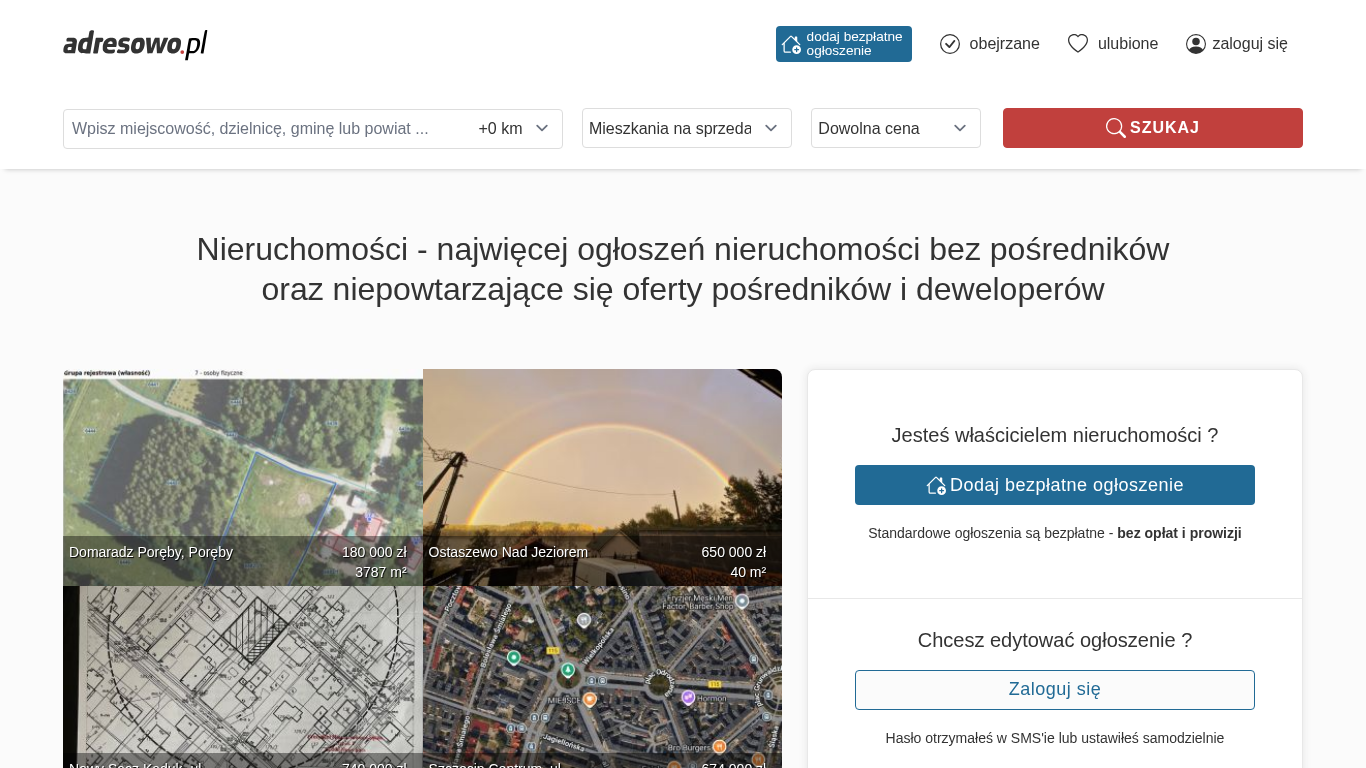Open the Mieszkania na sprzedaż category dropdown

point(686,128)
